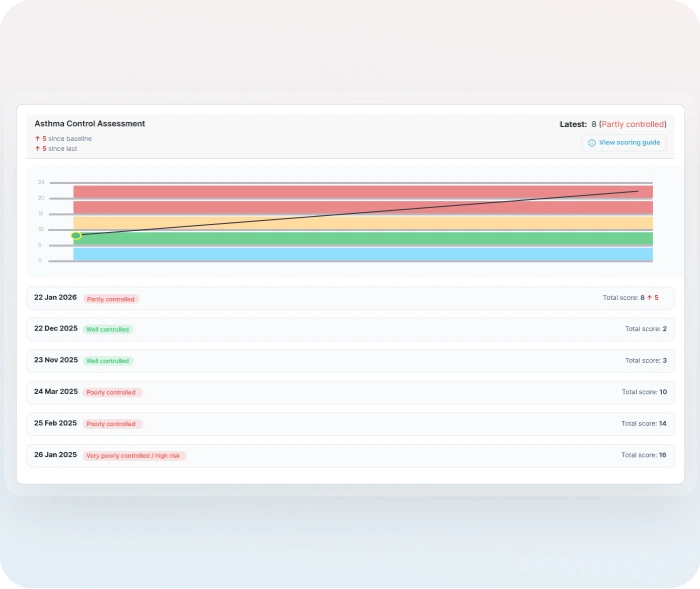Click the Asthma Control Assessment heading
The width and height of the screenshot is (700, 589).
[x=90, y=124]
